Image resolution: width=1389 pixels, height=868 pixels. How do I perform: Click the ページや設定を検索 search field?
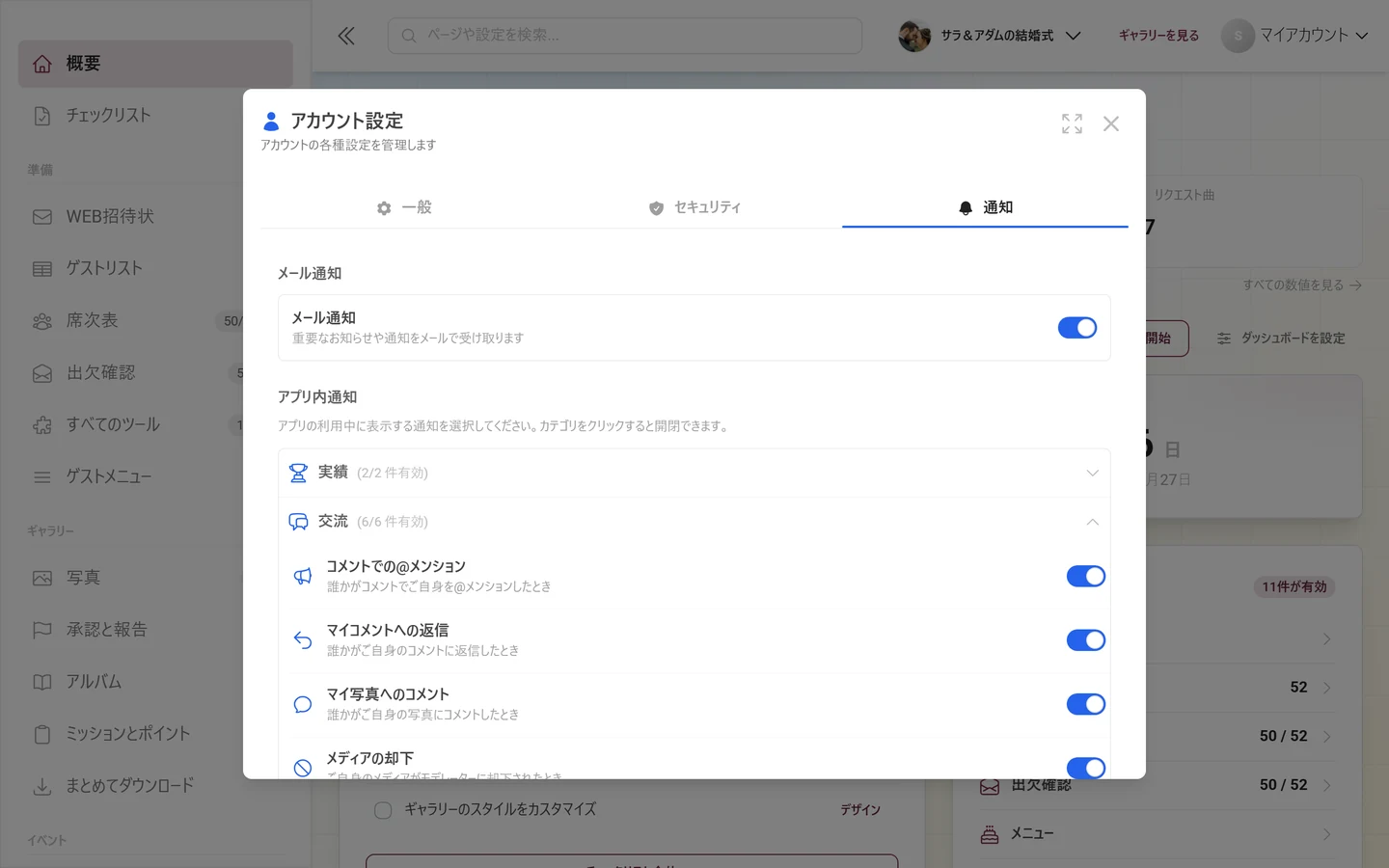click(x=625, y=36)
